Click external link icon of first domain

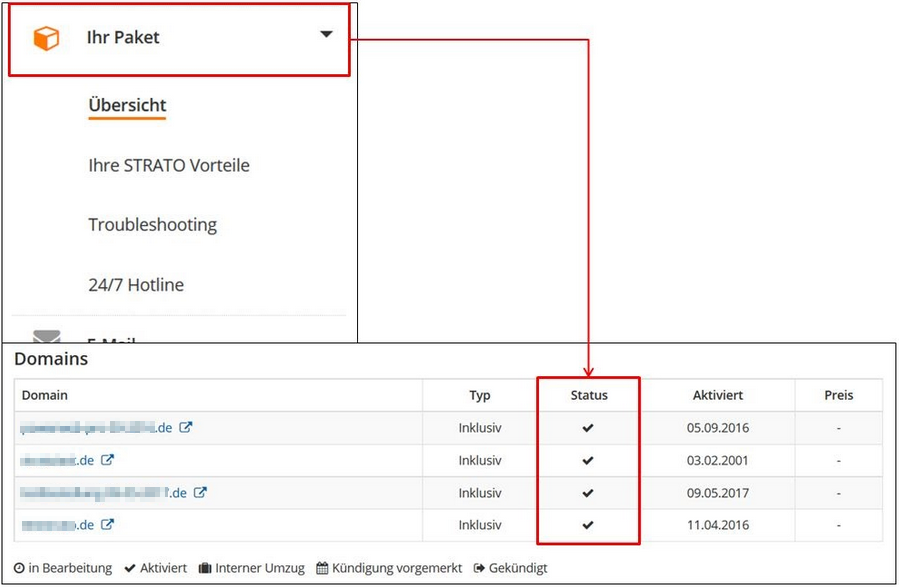186,428
